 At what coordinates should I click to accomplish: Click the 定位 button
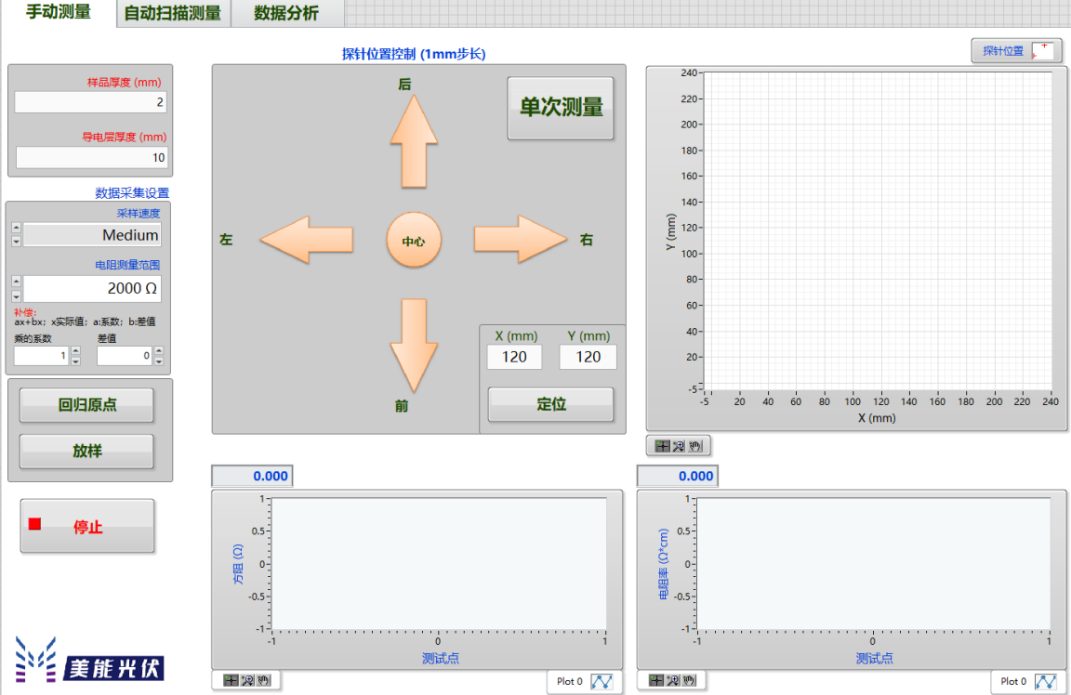[551, 404]
